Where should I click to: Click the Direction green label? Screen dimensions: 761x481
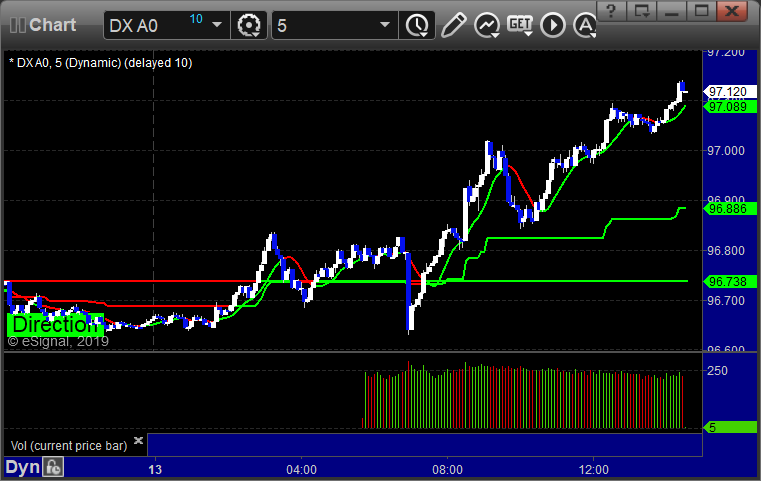pos(55,325)
